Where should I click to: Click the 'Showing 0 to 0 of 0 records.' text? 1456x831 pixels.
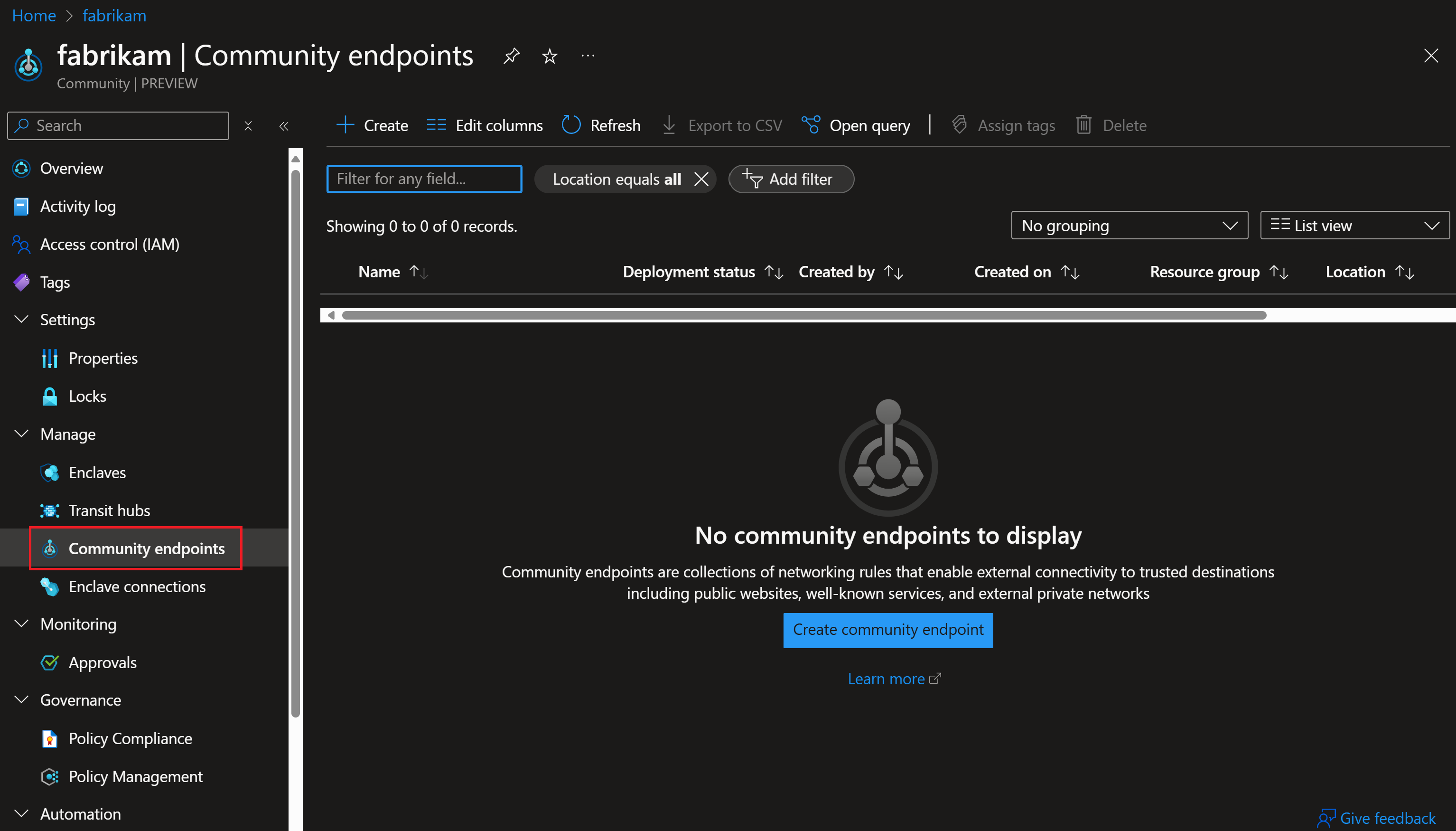[421, 226]
